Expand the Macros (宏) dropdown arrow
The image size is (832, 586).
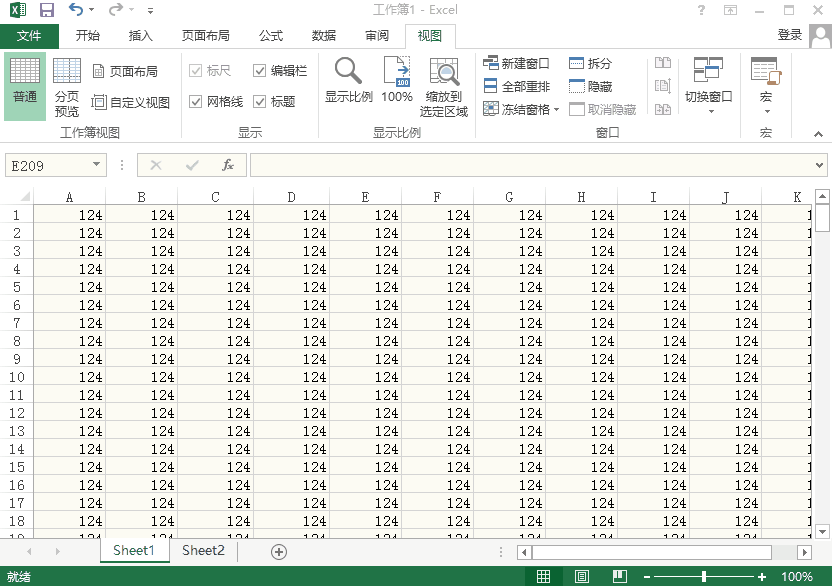[x=767, y=111]
